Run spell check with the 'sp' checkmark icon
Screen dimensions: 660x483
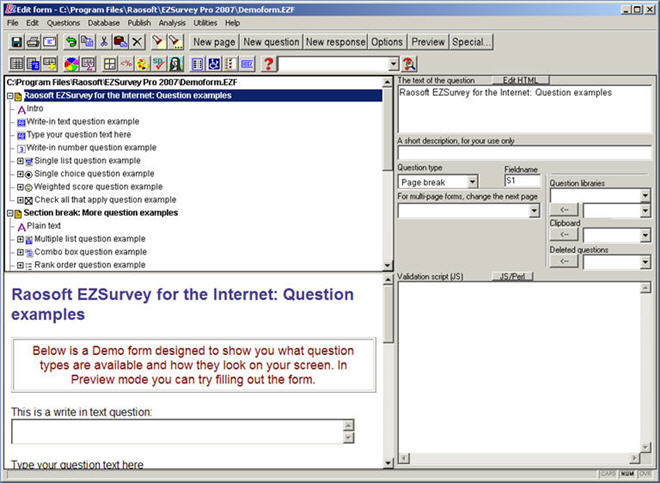click(x=159, y=64)
